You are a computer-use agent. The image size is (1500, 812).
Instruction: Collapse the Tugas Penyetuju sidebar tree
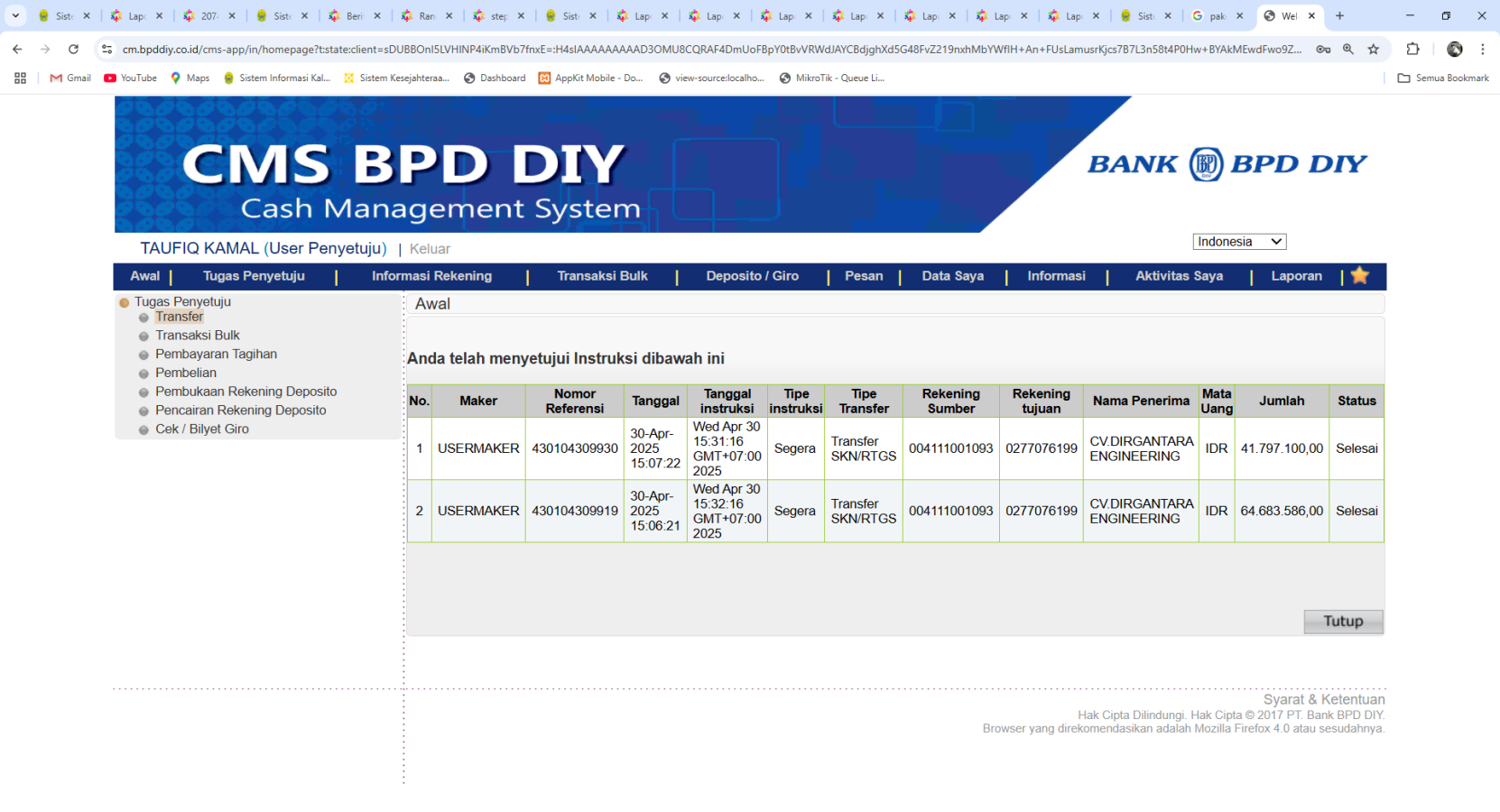[125, 302]
